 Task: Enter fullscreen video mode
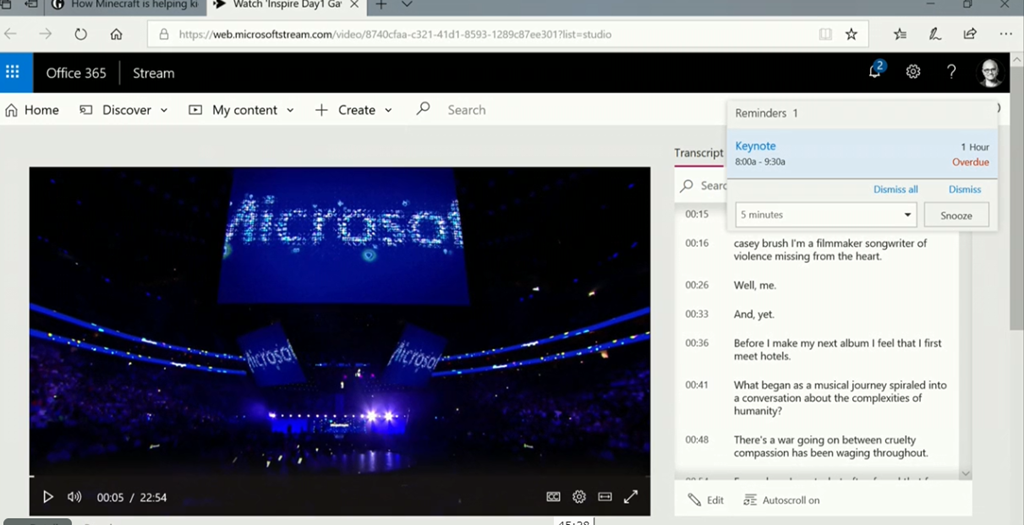[631, 497]
